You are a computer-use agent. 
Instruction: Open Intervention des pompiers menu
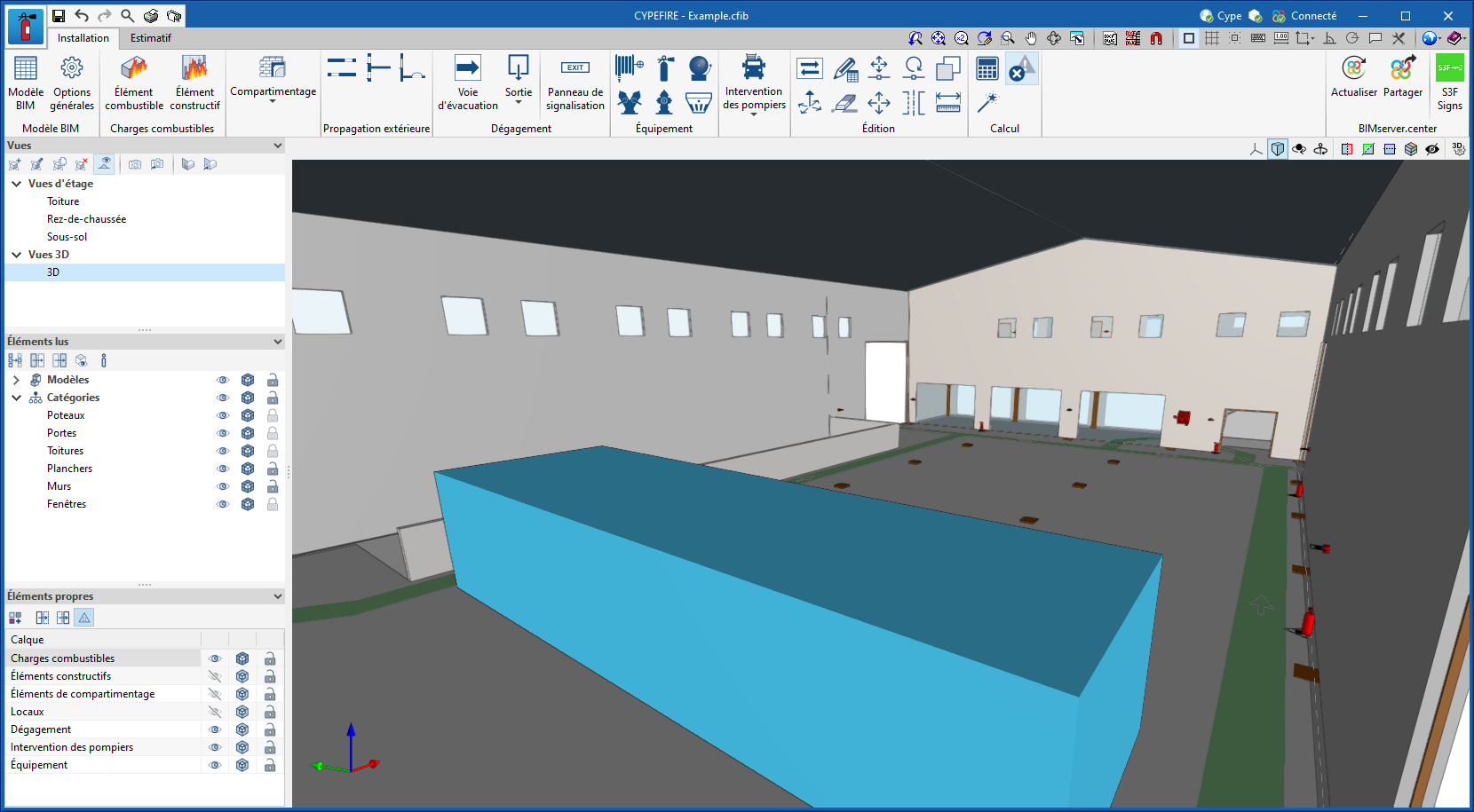[x=754, y=86]
